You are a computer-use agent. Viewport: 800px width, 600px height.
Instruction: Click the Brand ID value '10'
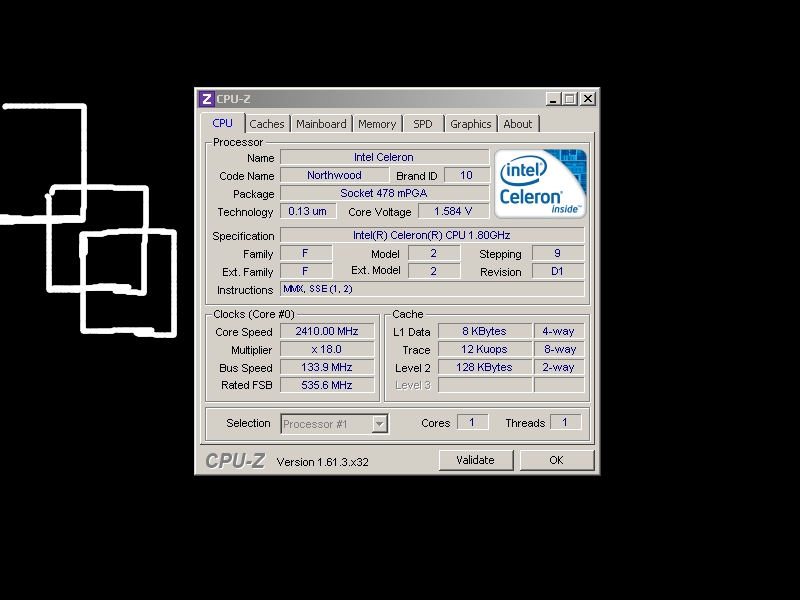click(x=466, y=175)
